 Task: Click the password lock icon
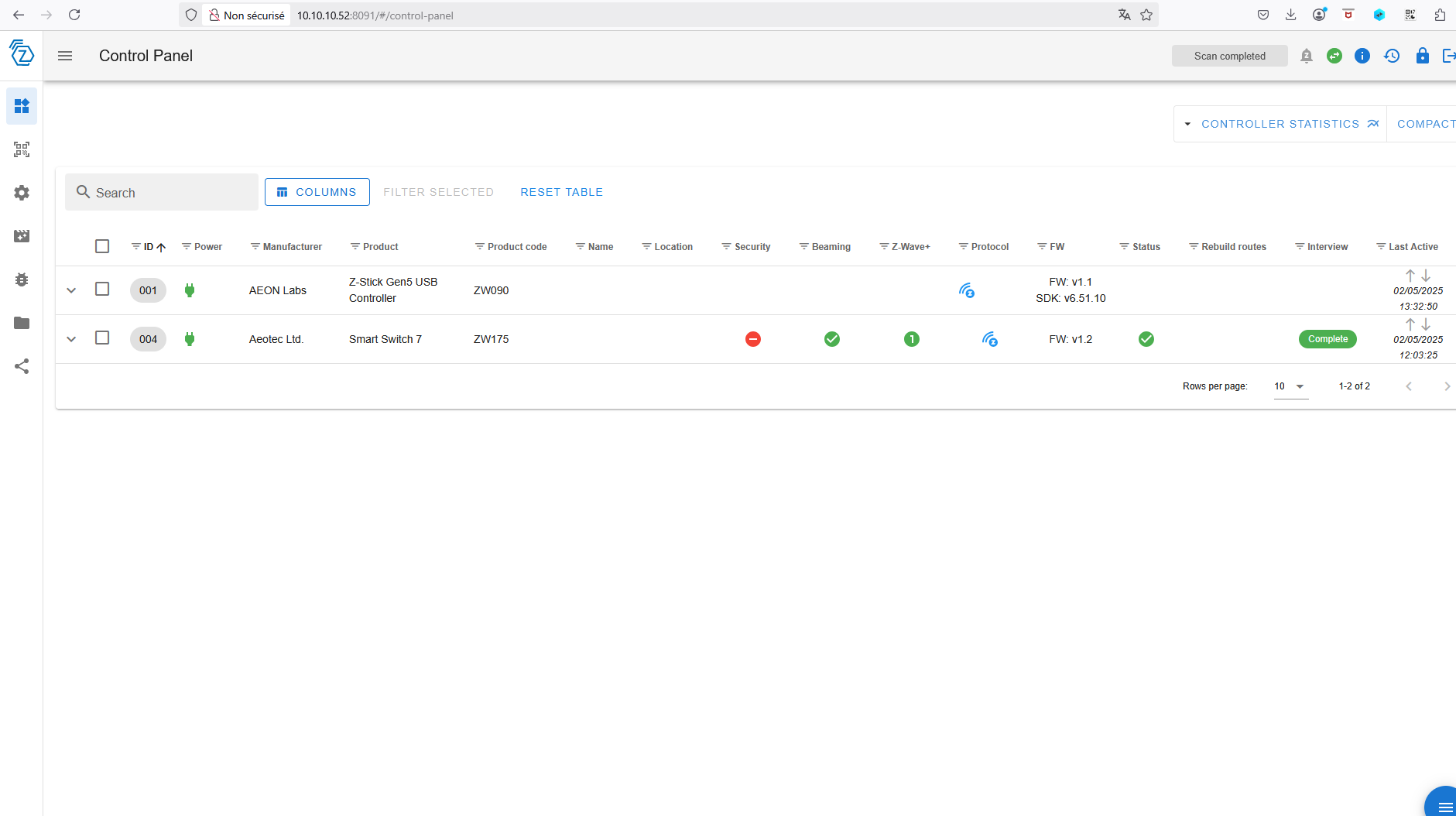pyautogui.click(x=1423, y=56)
